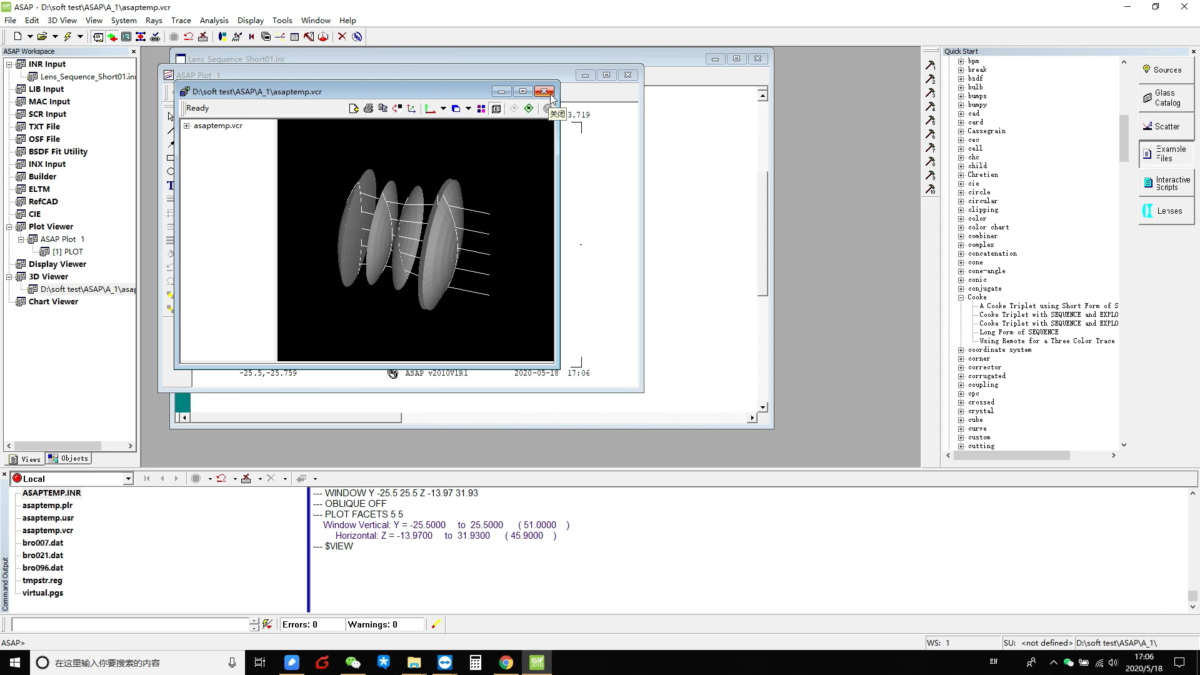Select bro007.dat in the file list
The width and height of the screenshot is (1200, 675).
coord(43,543)
